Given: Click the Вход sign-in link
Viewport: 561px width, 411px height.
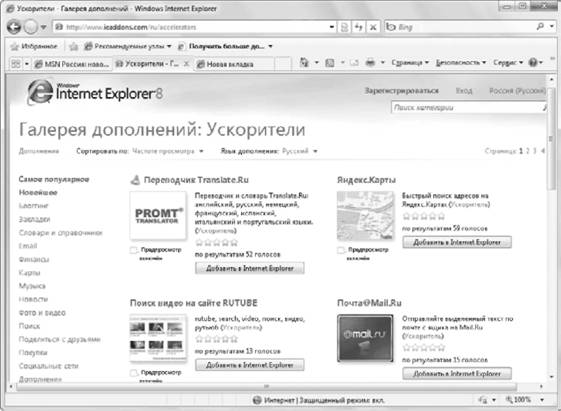Looking at the screenshot, I should [x=464, y=91].
